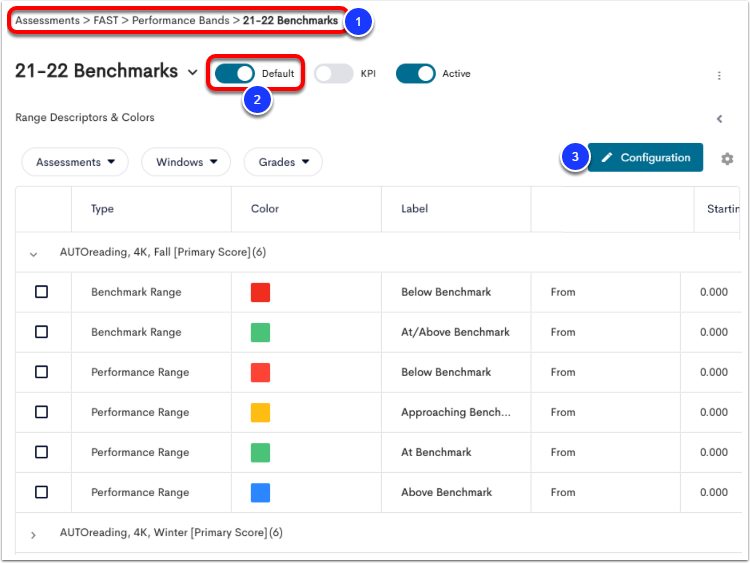Toggle the Active switch off
This screenshot has width=750, height=563.
pos(416,74)
